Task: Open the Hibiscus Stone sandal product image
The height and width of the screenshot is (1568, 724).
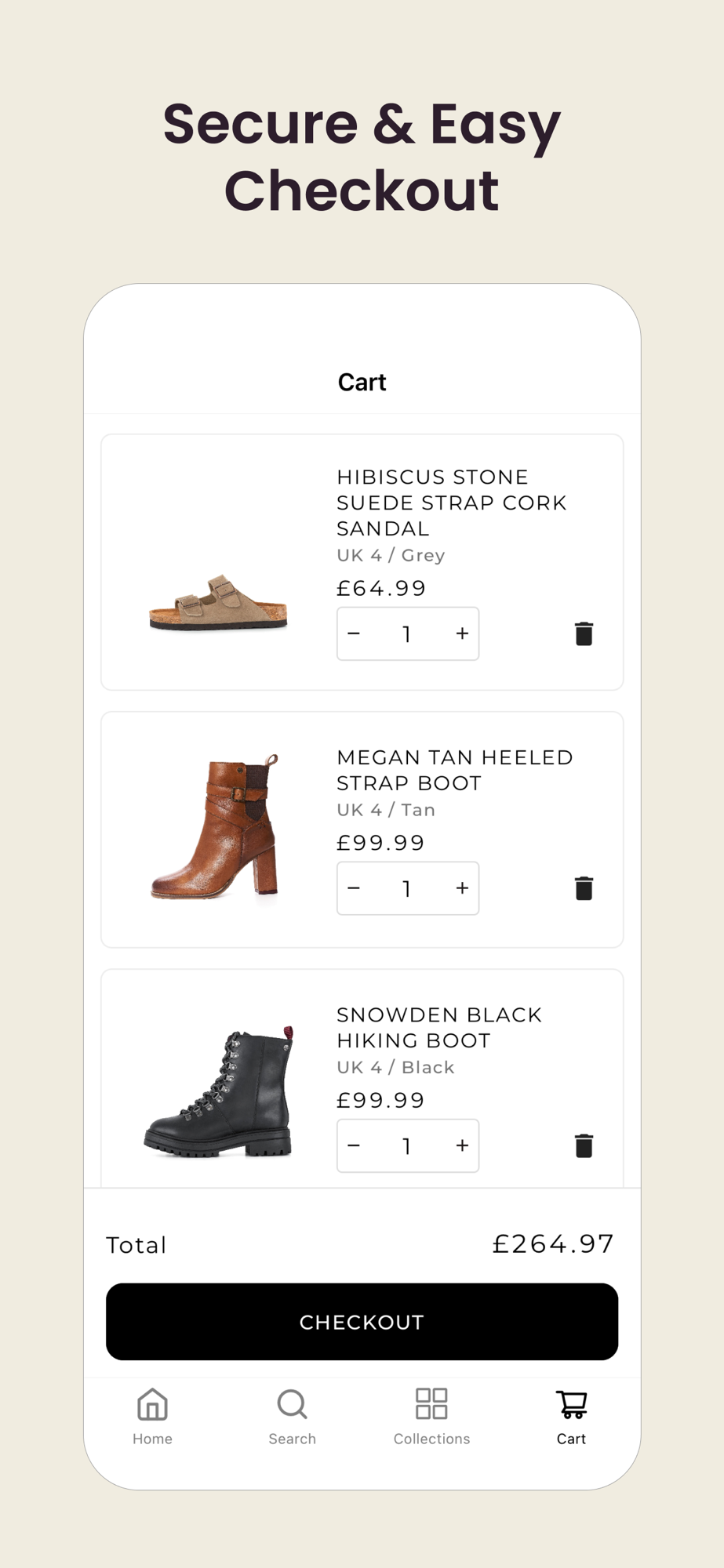Action: click(219, 602)
